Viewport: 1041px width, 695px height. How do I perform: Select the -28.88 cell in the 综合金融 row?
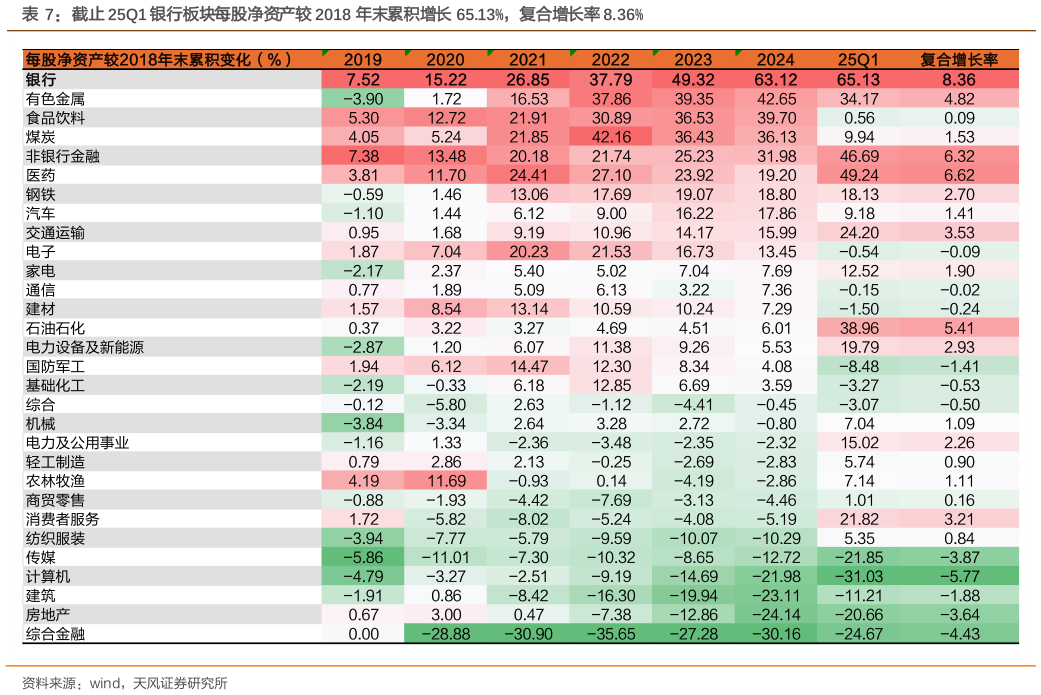[x=445, y=634]
